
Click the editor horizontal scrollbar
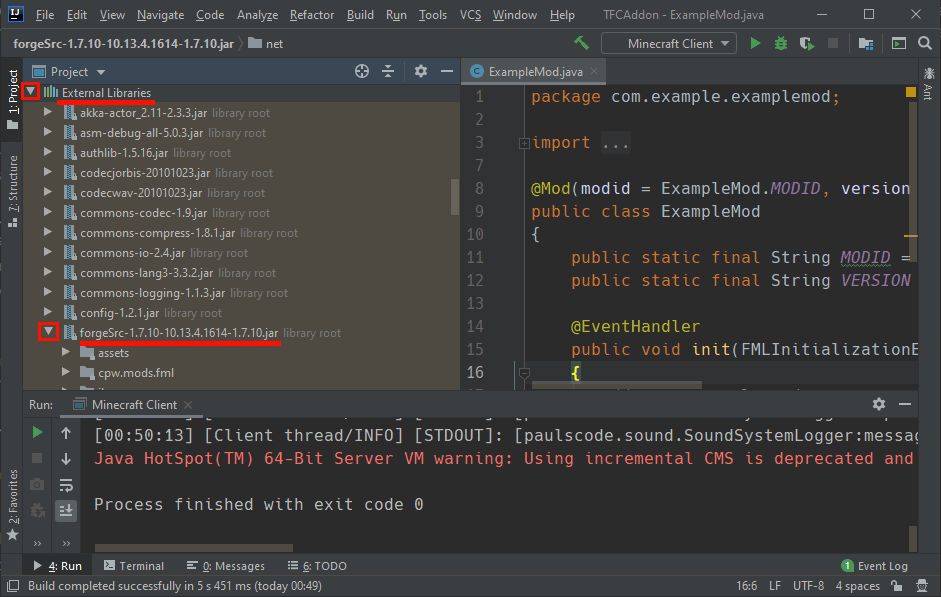coord(617,385)
